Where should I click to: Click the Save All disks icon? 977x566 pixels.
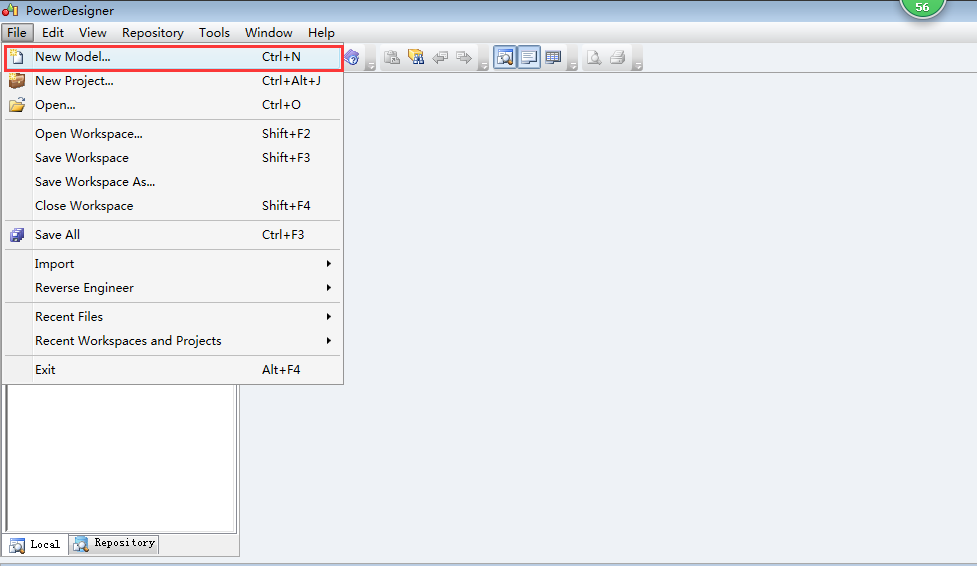[x=17, y=235]
